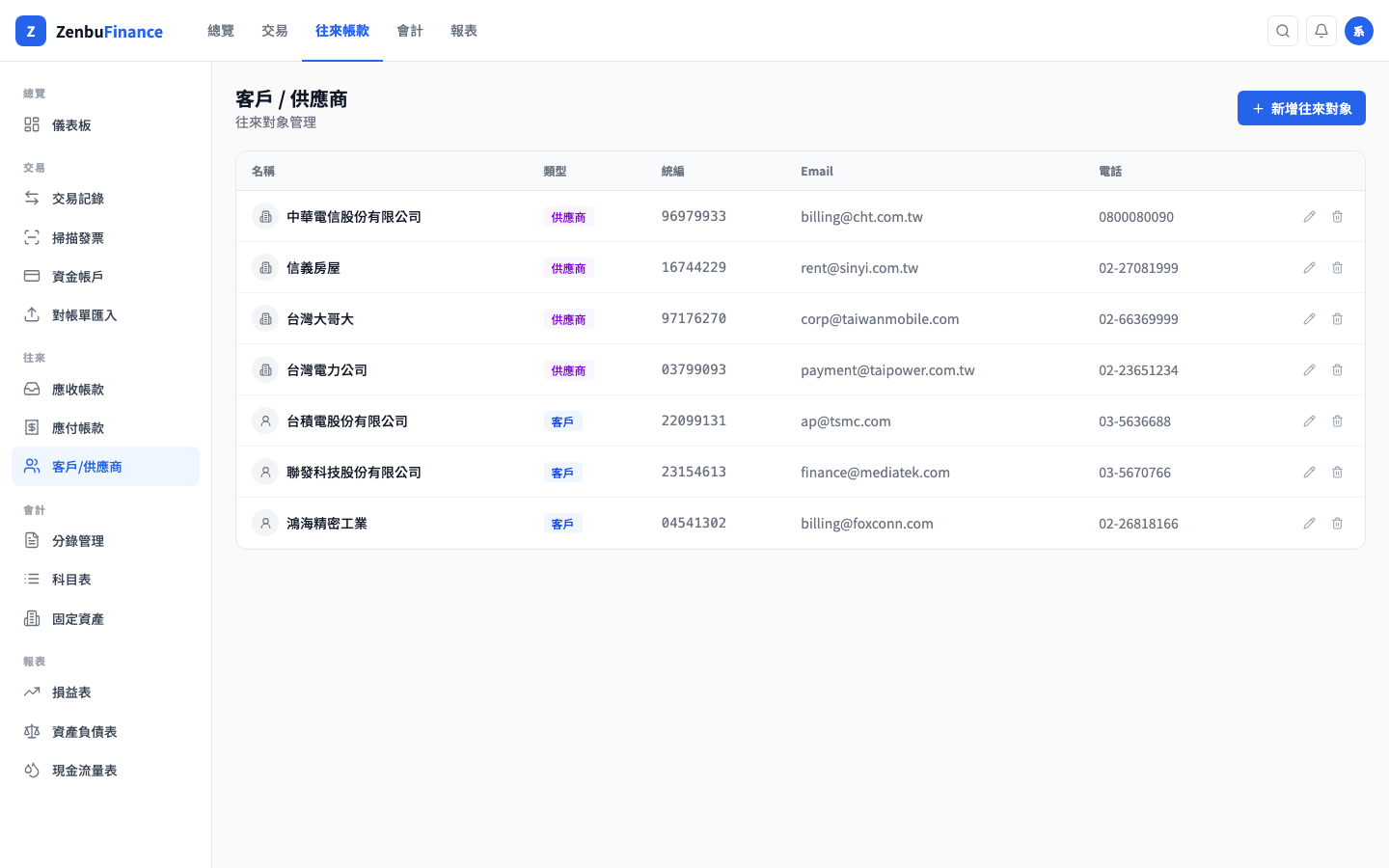Image resolution: width=1389 pixels, height=868 pixels.
Task: Open 資金帳戶 in sidebar
Action: (x=105, y=277)
